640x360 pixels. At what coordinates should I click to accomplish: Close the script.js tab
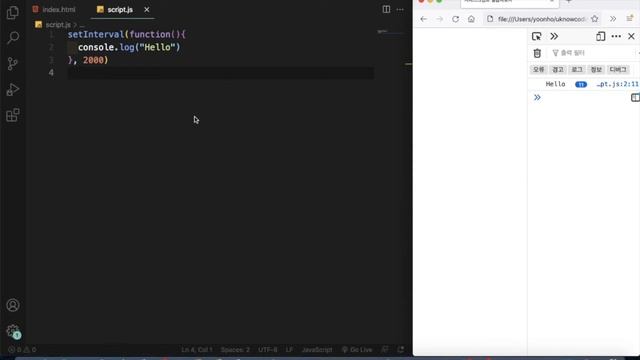point(147,9)
